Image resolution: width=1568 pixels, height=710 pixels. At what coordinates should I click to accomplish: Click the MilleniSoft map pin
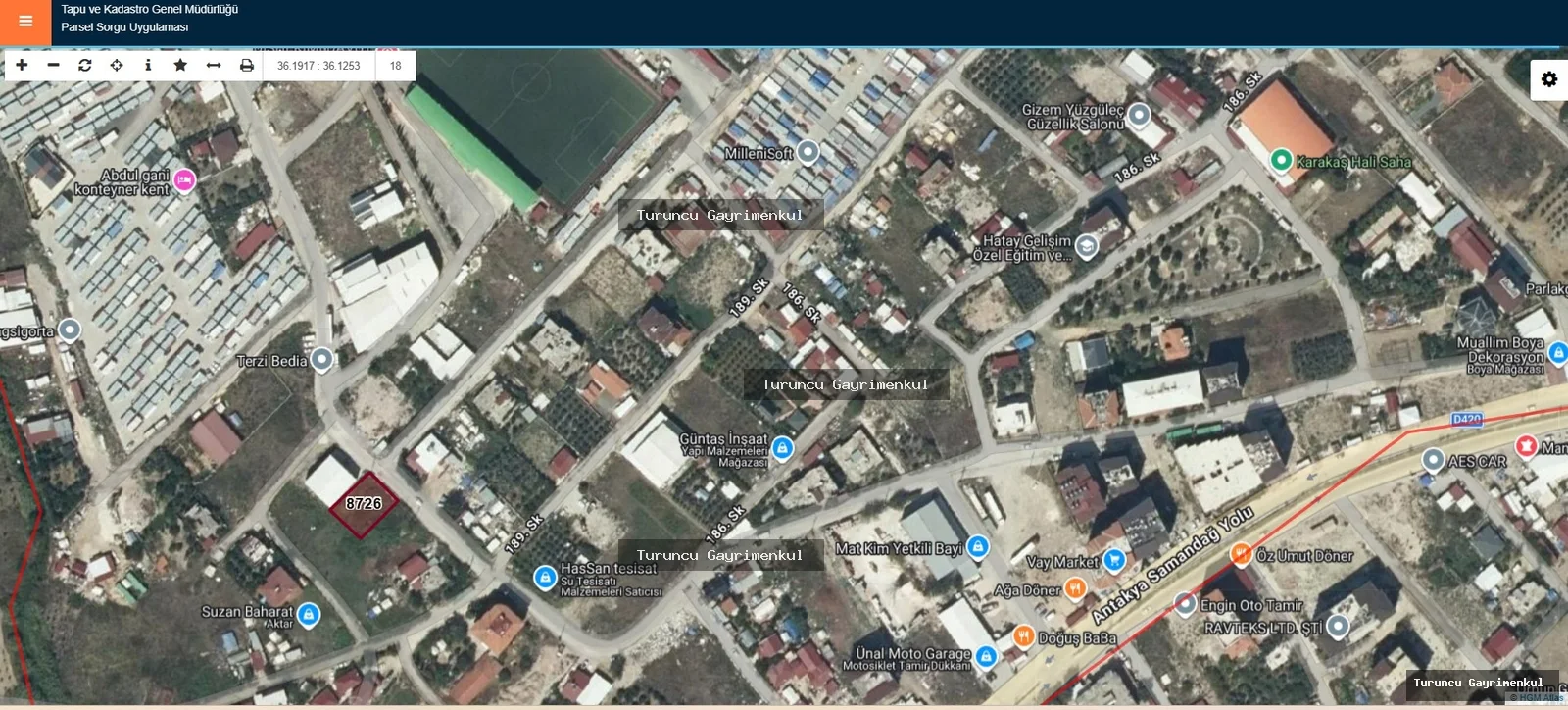click(808, 152)
